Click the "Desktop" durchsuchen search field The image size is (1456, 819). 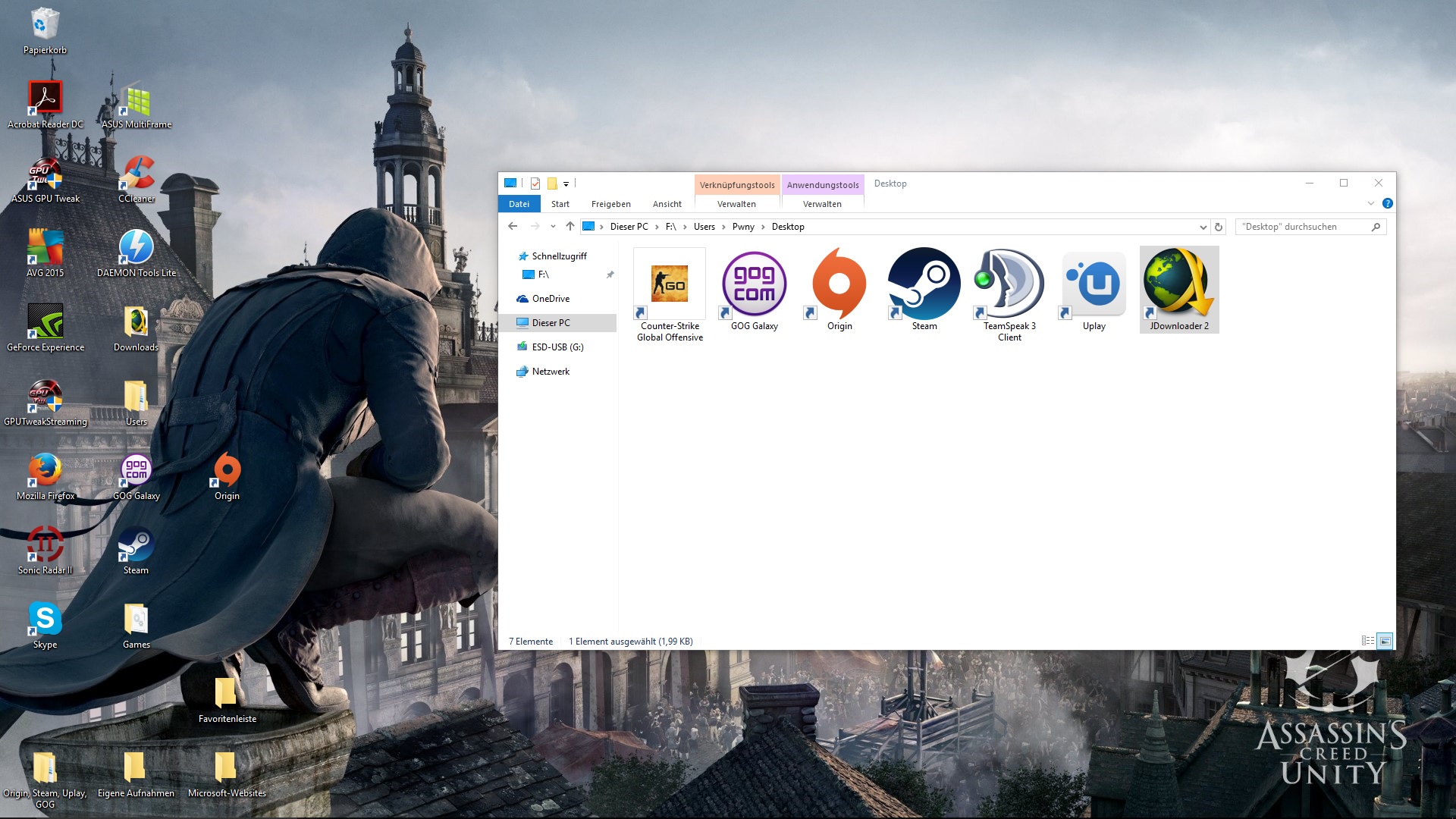(x=1302, y=227)
